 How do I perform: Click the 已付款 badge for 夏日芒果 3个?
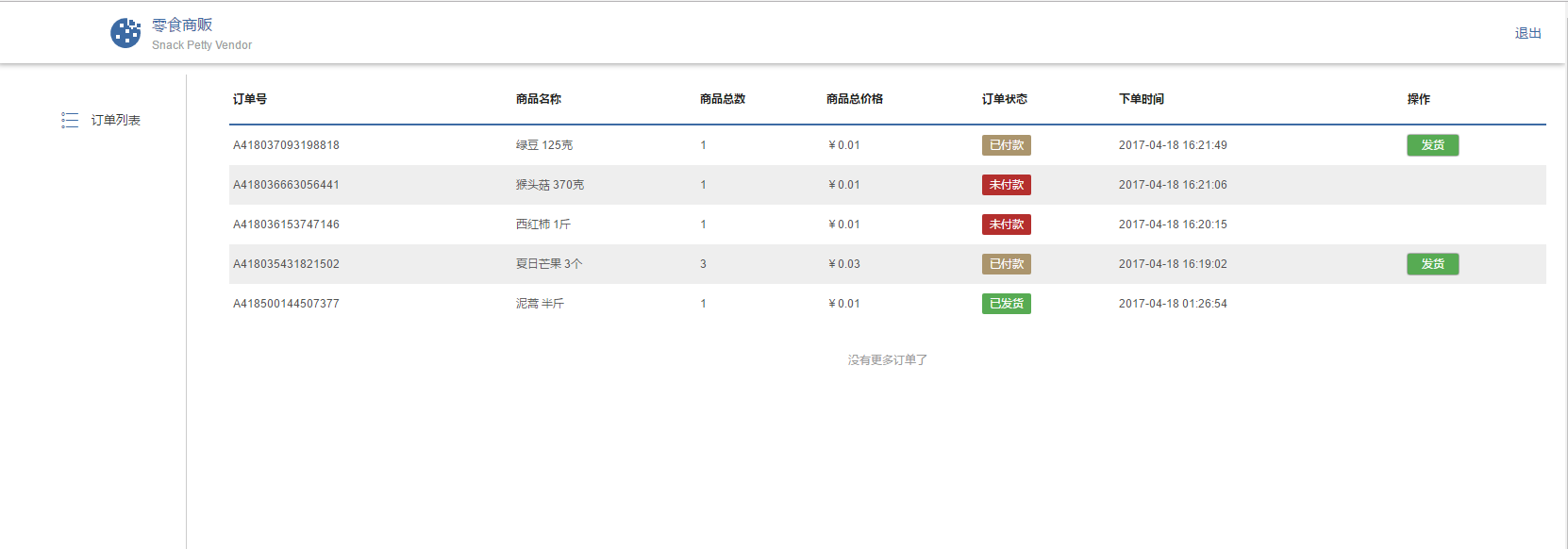(1006, 264)
